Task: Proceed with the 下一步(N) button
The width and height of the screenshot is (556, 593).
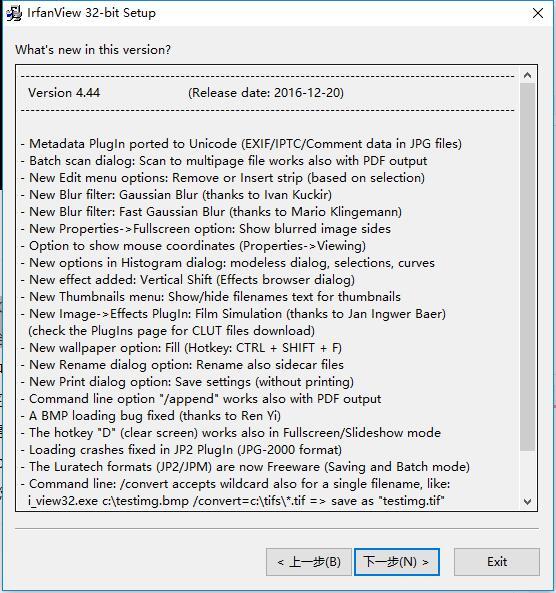Action: (x=397, y=562)
